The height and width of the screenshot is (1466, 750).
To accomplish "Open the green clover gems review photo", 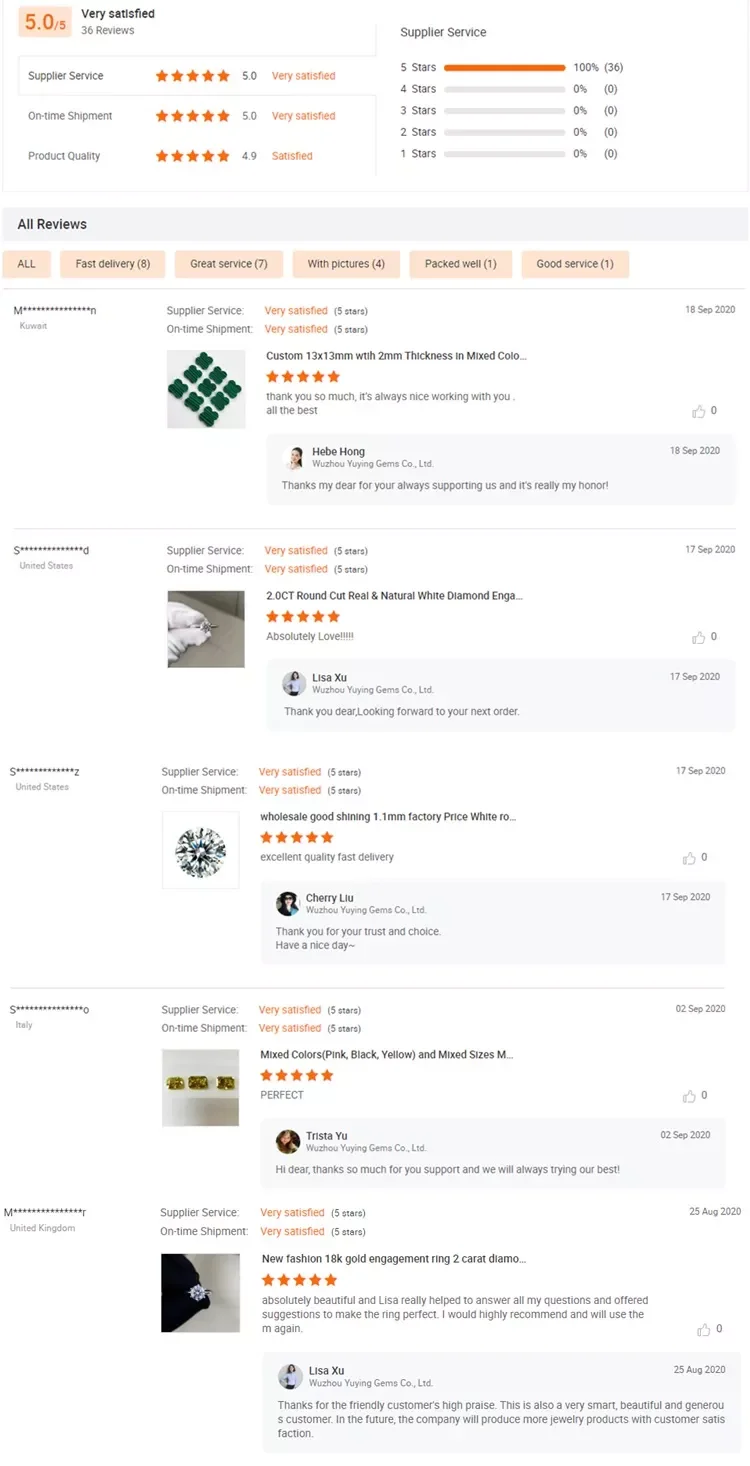I will [206, 389].
